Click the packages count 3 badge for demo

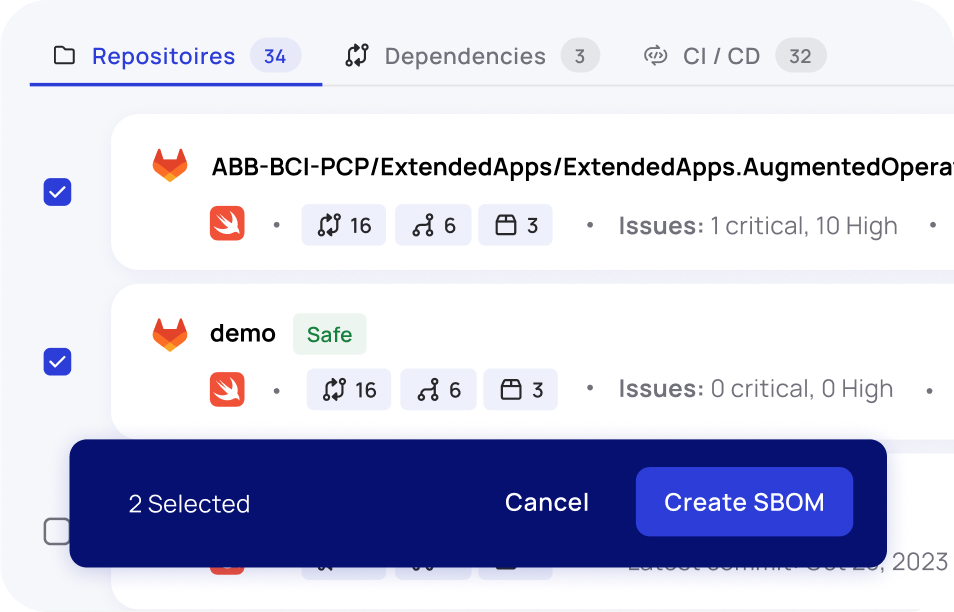click(x=520, y=389)
